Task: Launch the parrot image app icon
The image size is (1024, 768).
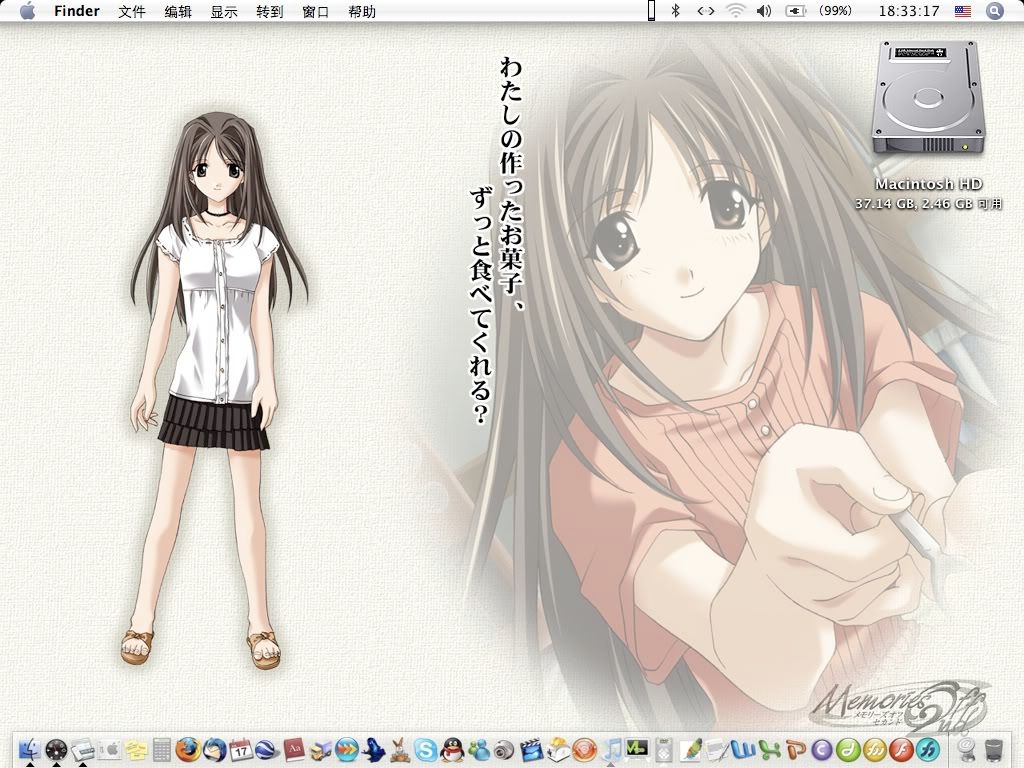Action: pyautogui.click(x=690, y=750)
